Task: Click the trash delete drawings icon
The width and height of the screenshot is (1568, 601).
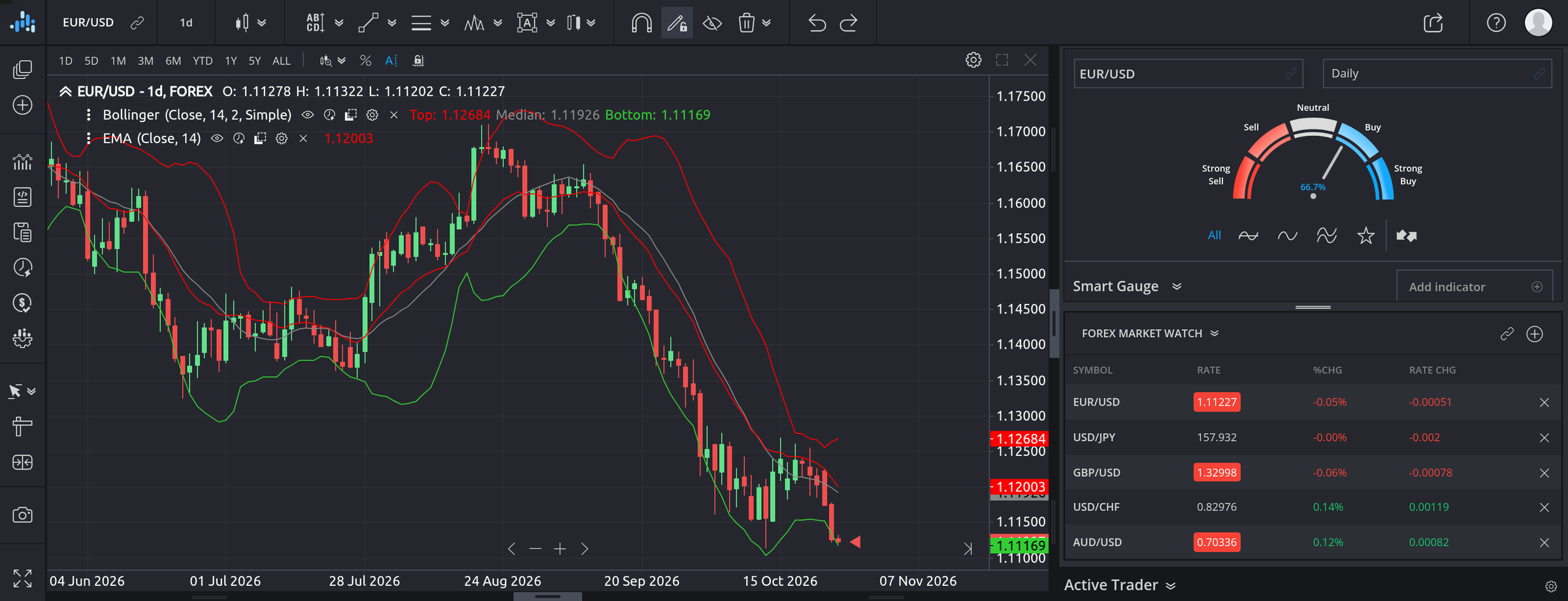Action: pyautogui.click(x=746, y=23)
